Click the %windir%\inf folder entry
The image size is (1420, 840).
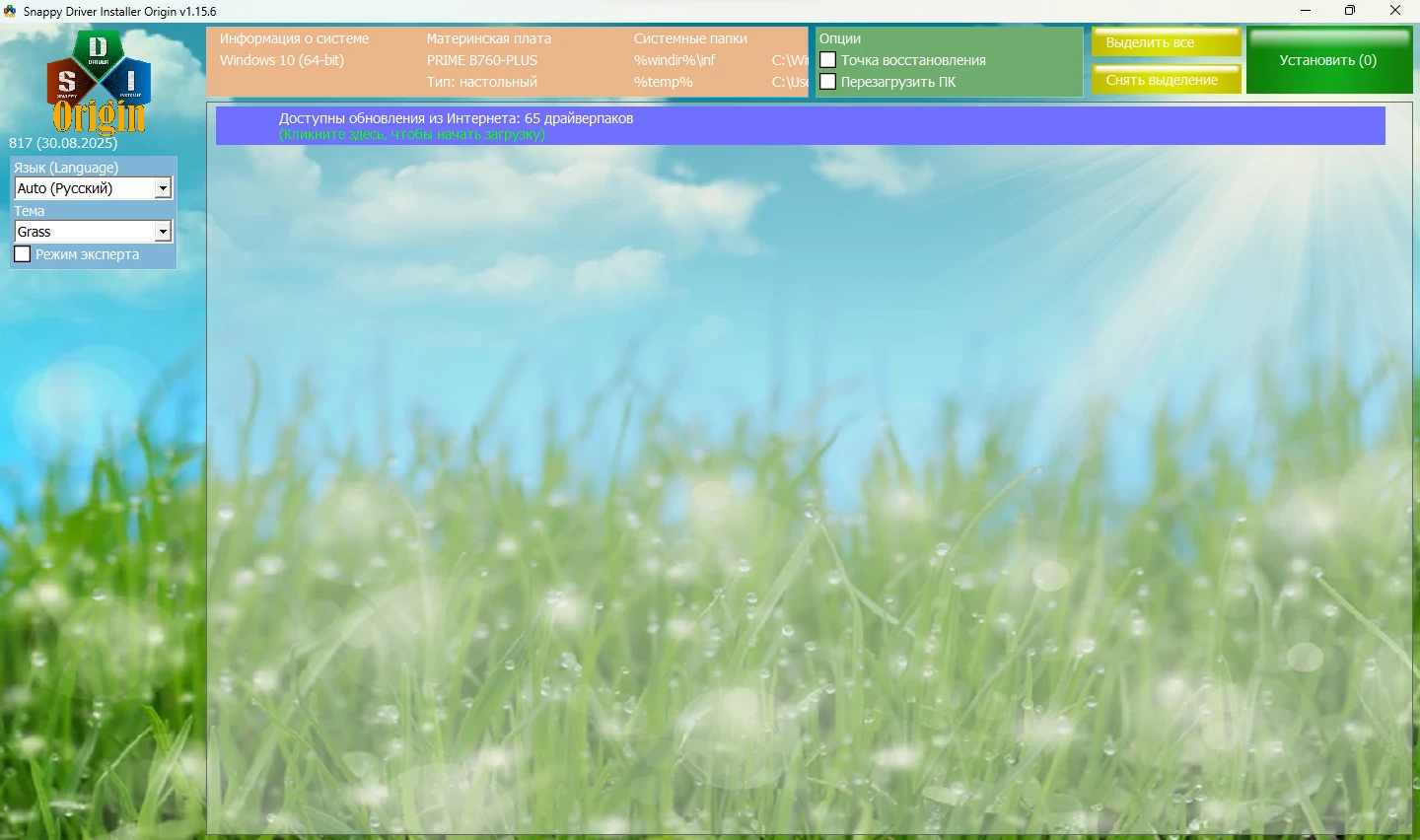[674, 60]
